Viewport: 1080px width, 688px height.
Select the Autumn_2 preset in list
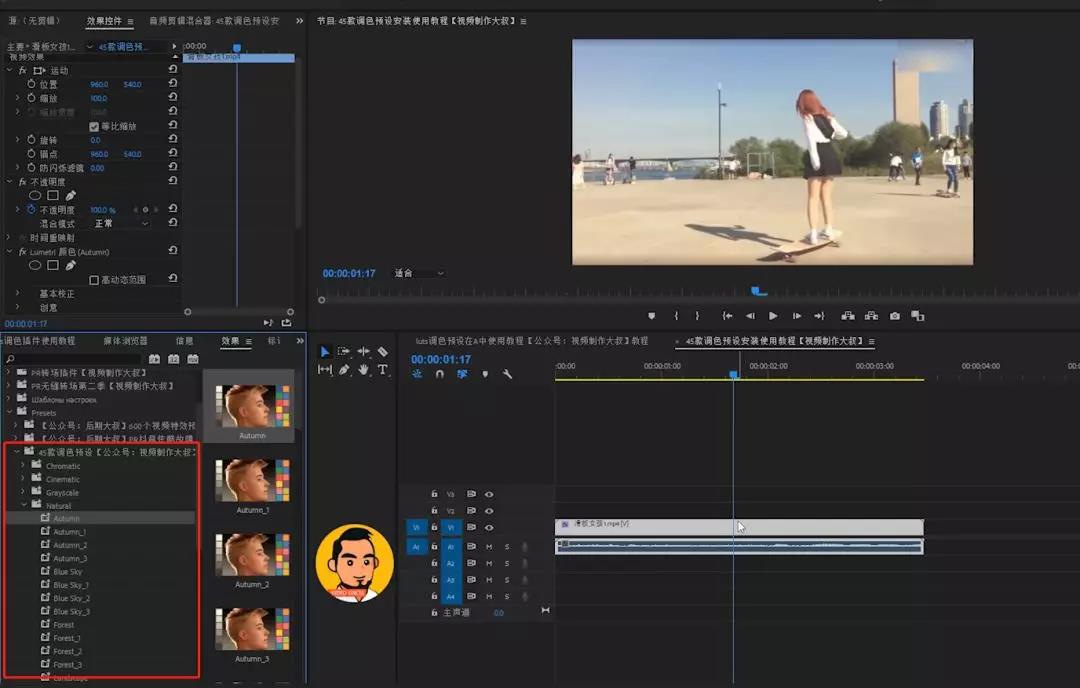[70, 545]
